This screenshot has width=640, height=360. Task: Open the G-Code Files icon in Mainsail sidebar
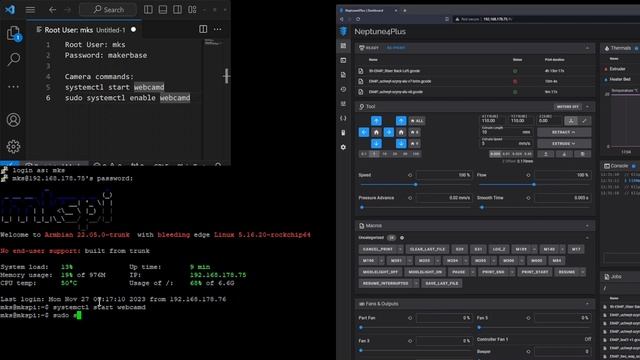tap(343, 75)
